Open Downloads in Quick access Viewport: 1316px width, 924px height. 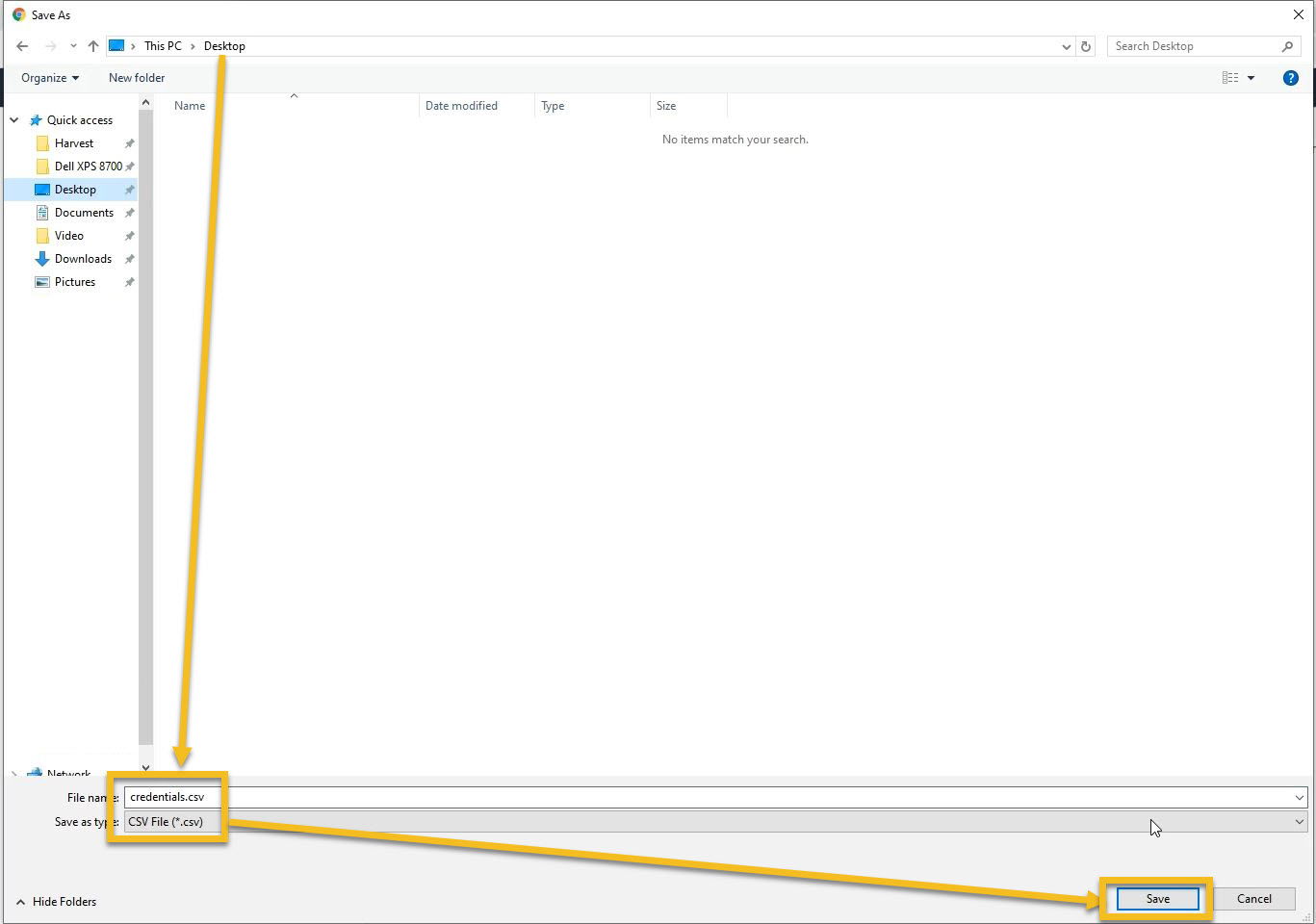tap(83, 259)
